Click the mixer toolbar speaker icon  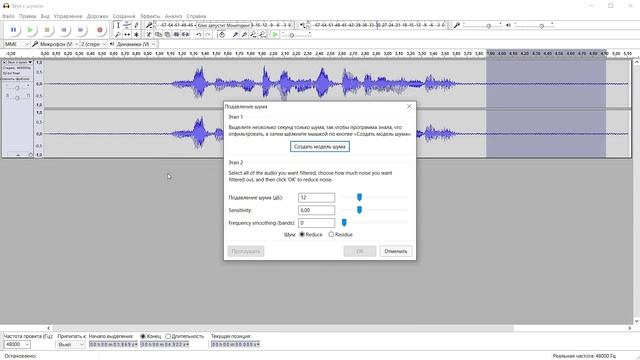point(508,25)
